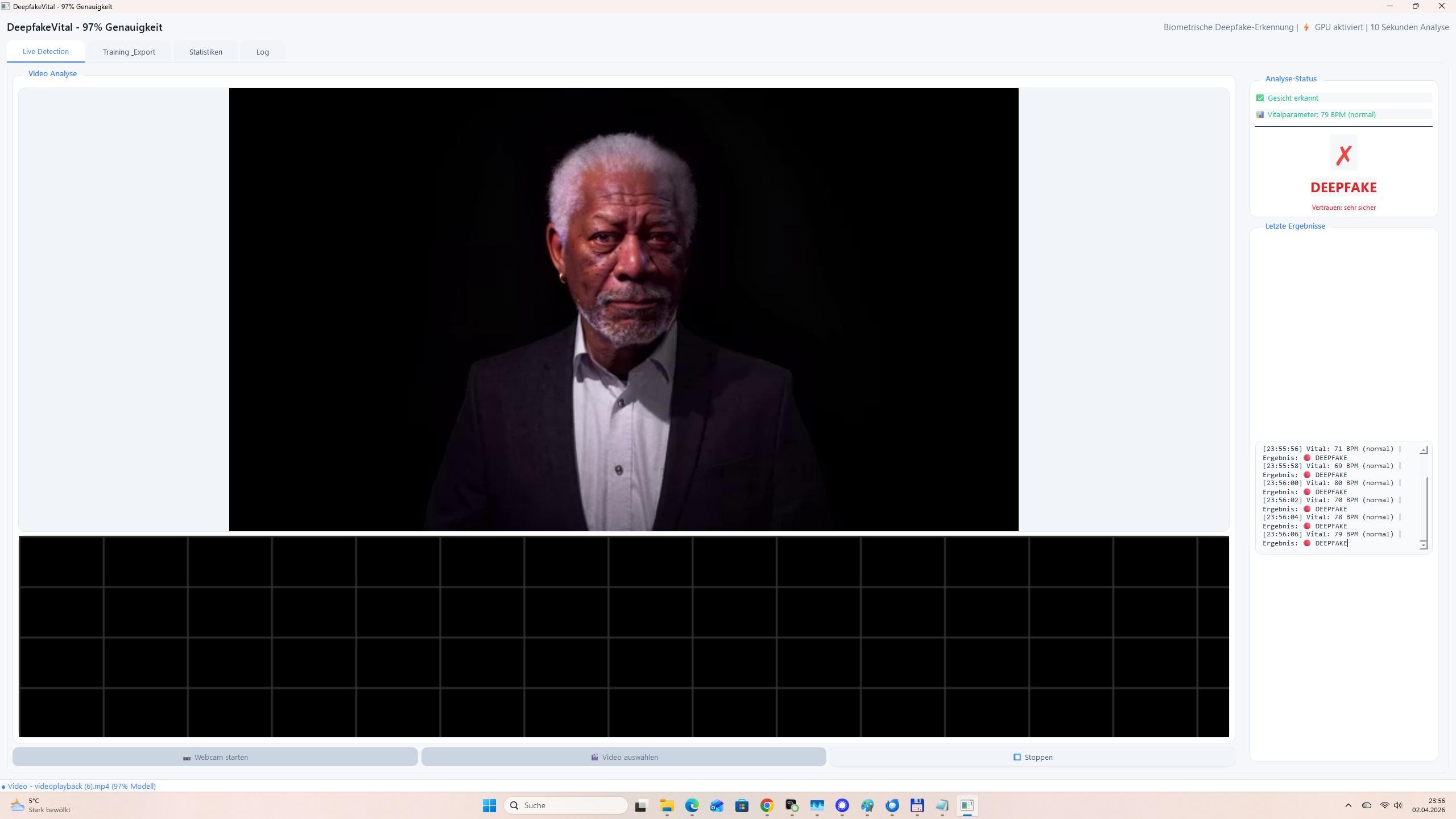Switch to the Training _Export tab
Viewport: 1456px width, 819px height.
pyautogui.click(x=129, y=51)
